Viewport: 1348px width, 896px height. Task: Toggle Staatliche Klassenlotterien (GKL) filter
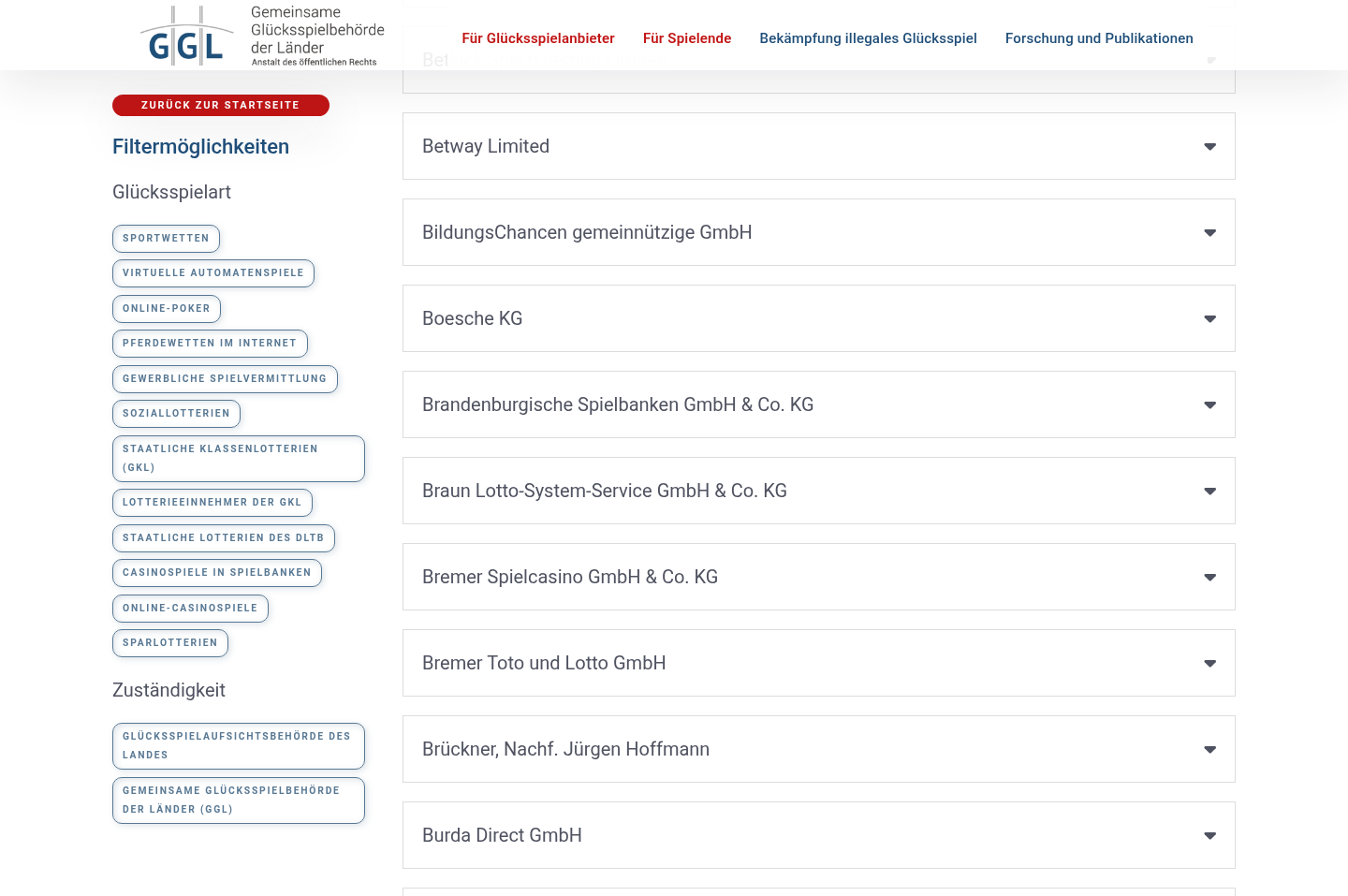tap(239, 459)
